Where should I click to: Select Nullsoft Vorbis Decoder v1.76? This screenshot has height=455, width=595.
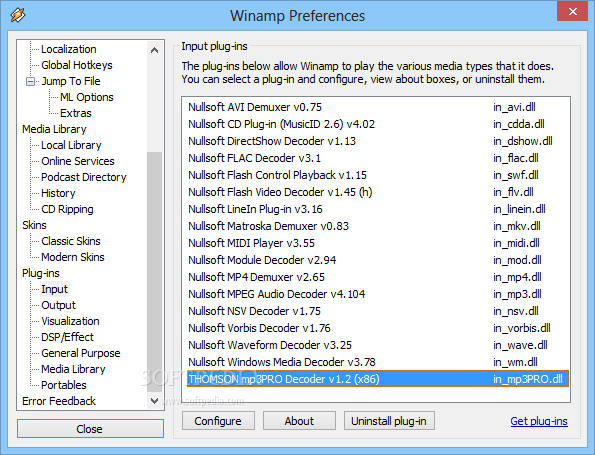pyautogui.click(x=378, y=328)
